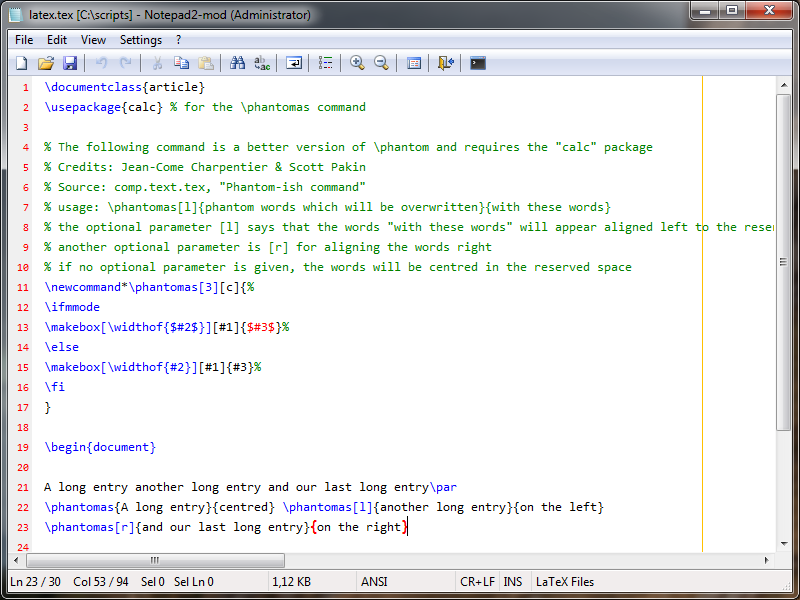Toggle INS insert mode in status bar
This screenshot has width=800, height=600.
click(512, 581)
